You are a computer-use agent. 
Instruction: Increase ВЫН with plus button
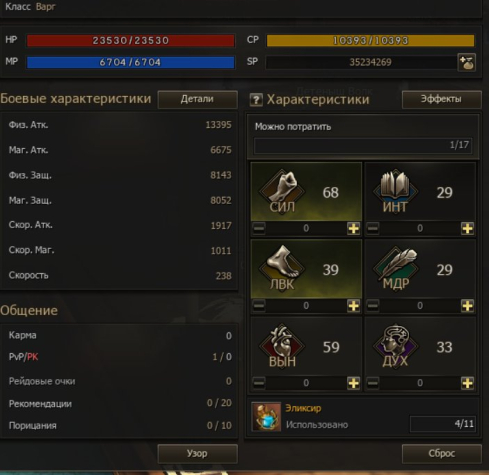point(354,383)
